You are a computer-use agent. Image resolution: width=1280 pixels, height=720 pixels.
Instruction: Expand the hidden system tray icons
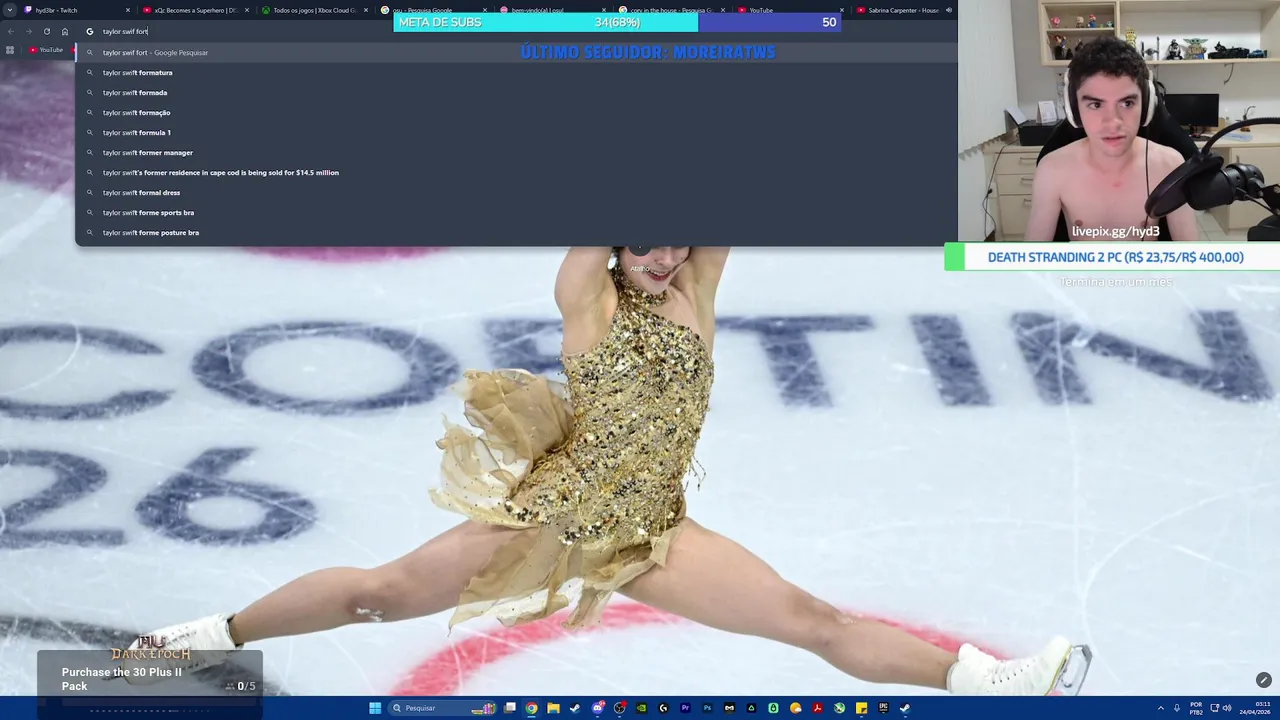(x=1161, y=708)
